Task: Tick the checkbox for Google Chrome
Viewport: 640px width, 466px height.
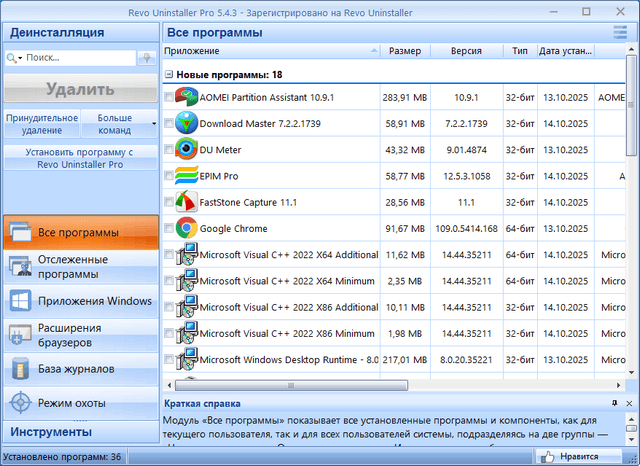Action: coord(168,228)
